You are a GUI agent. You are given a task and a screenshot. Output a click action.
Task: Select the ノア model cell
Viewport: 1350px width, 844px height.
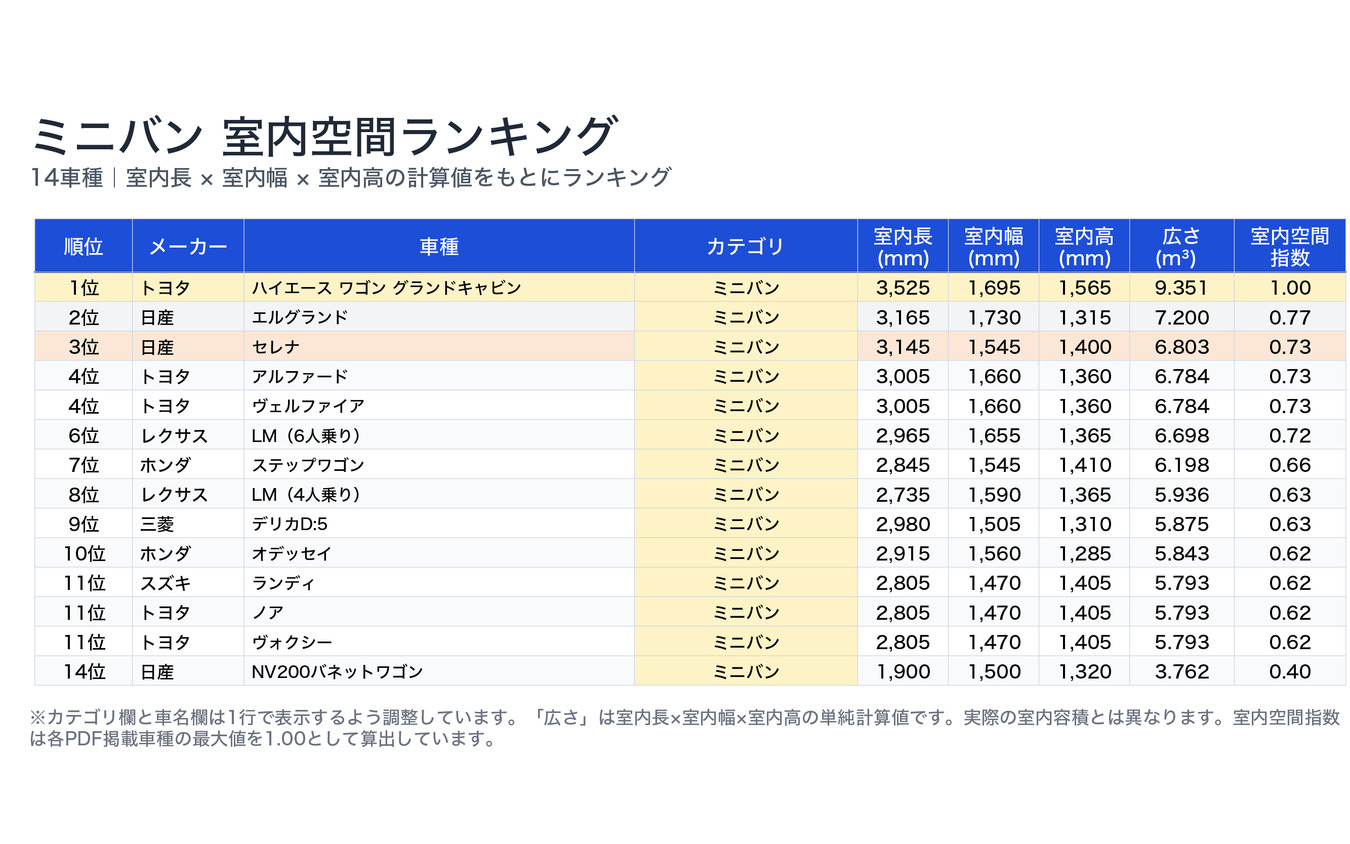[x=439, y=612]
